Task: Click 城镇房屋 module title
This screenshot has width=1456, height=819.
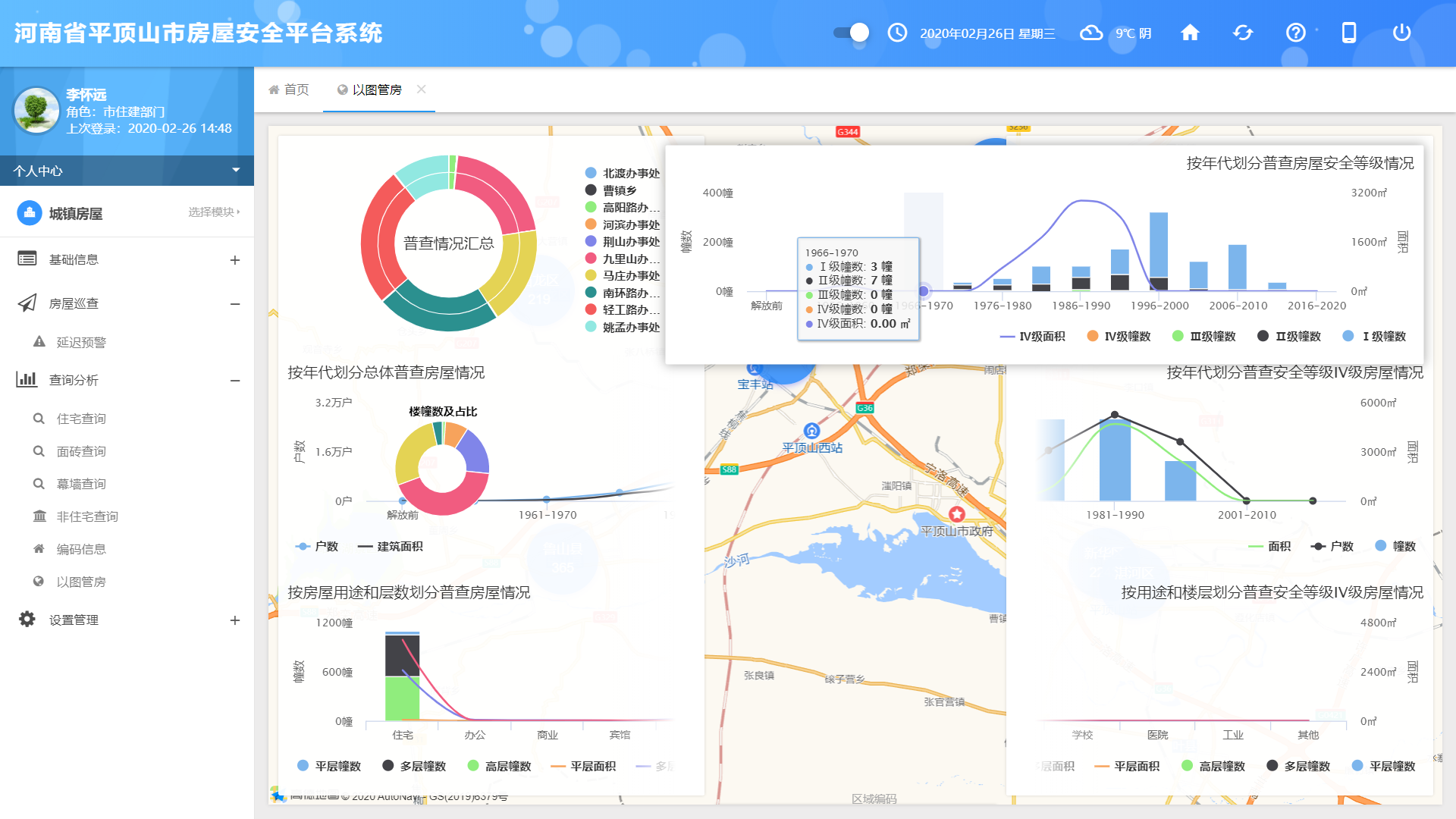Action: (x=76, y=214)
